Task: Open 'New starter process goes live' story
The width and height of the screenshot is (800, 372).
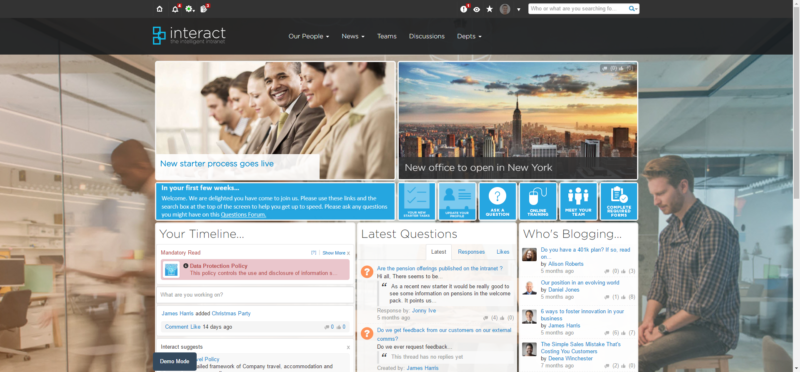Action: coord(217,164)
